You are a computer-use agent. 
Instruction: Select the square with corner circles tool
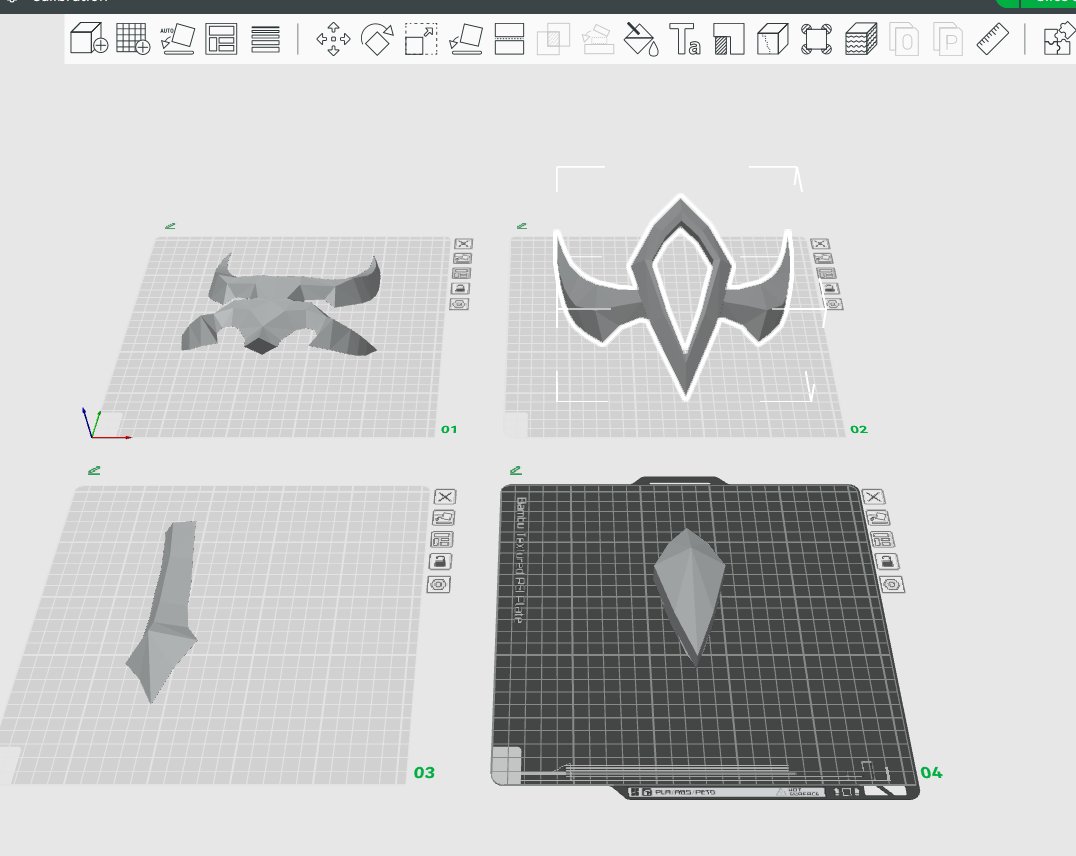coord(817,39)
